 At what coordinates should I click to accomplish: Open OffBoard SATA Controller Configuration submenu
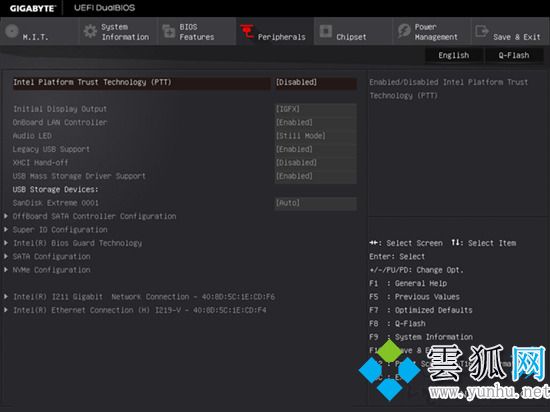pos(94,216)
